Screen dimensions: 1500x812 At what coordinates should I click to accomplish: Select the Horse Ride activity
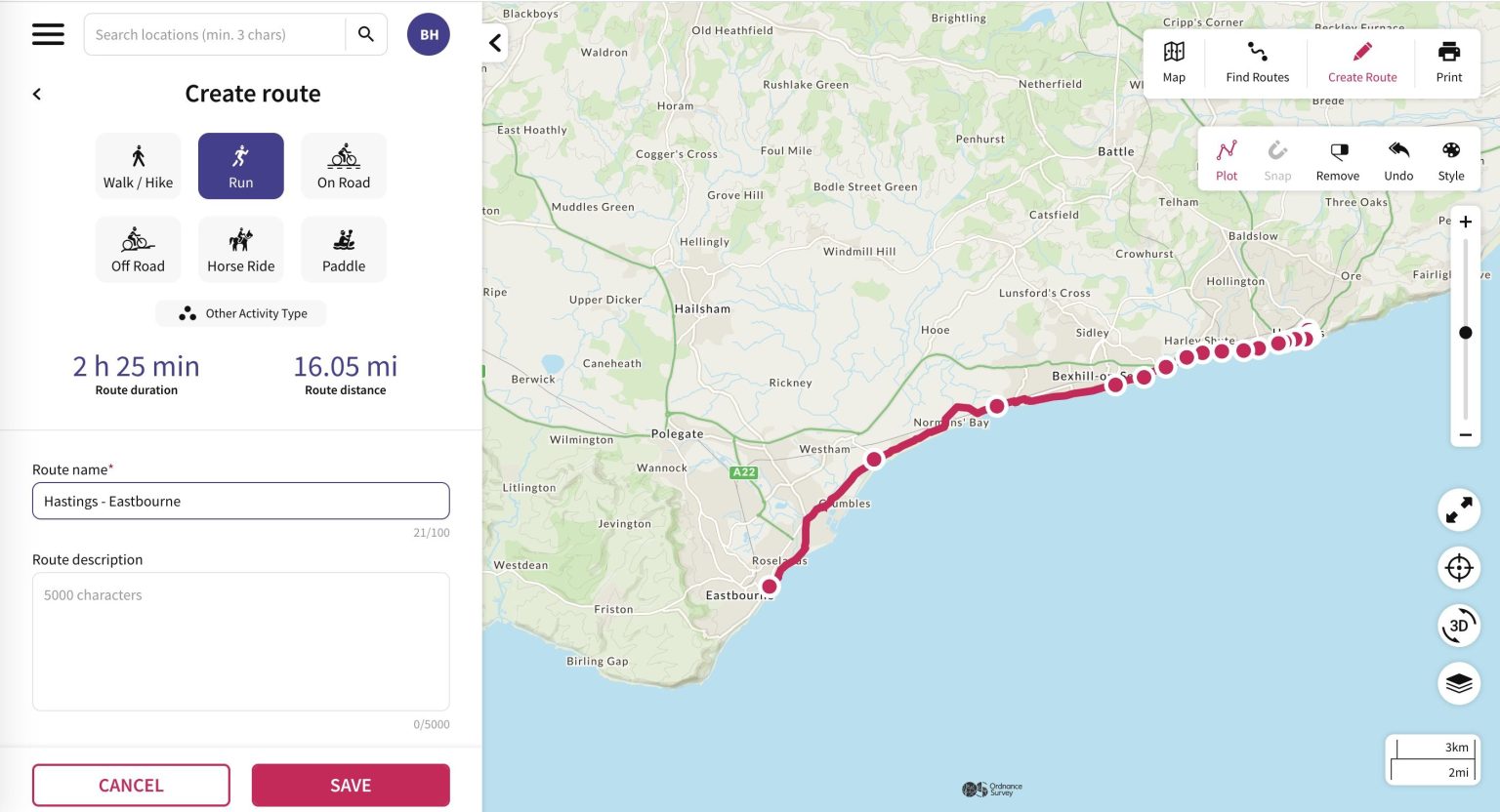pos(240,248)
